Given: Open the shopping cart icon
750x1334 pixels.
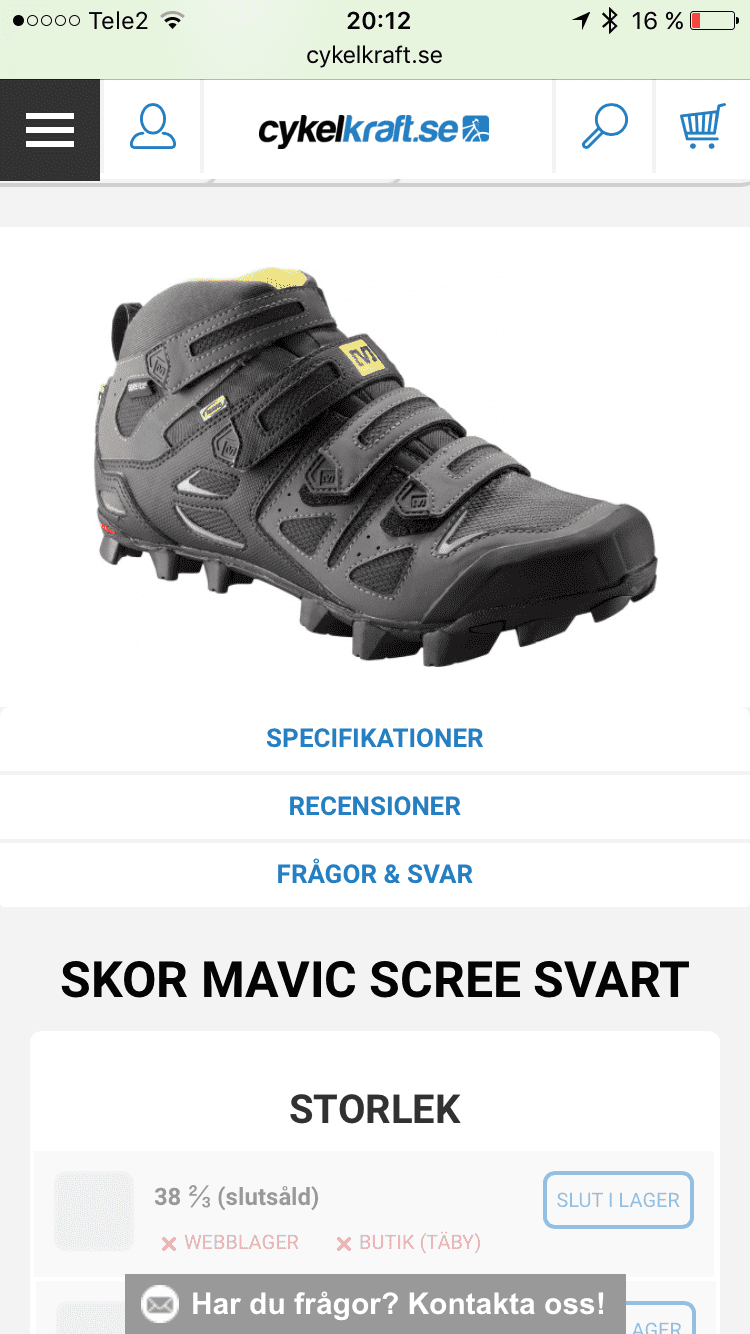Looking at the screenshot, I should click(702, 128).
